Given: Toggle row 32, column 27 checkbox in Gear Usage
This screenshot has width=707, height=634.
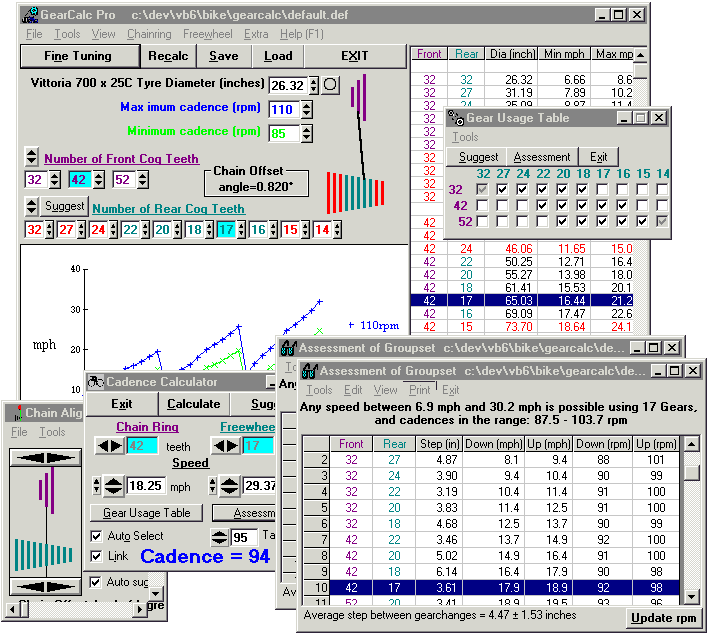Looking at the screenshot, I should (x=502, y=189).
